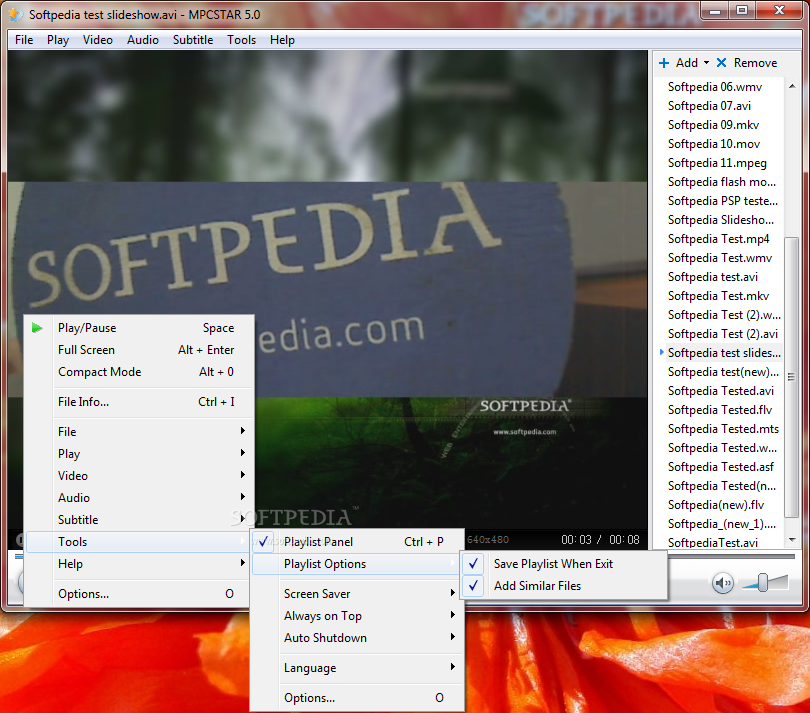Toggle the Playlist Panel checkmark
This screenshot has width=810, height=713.
[263, 541]
